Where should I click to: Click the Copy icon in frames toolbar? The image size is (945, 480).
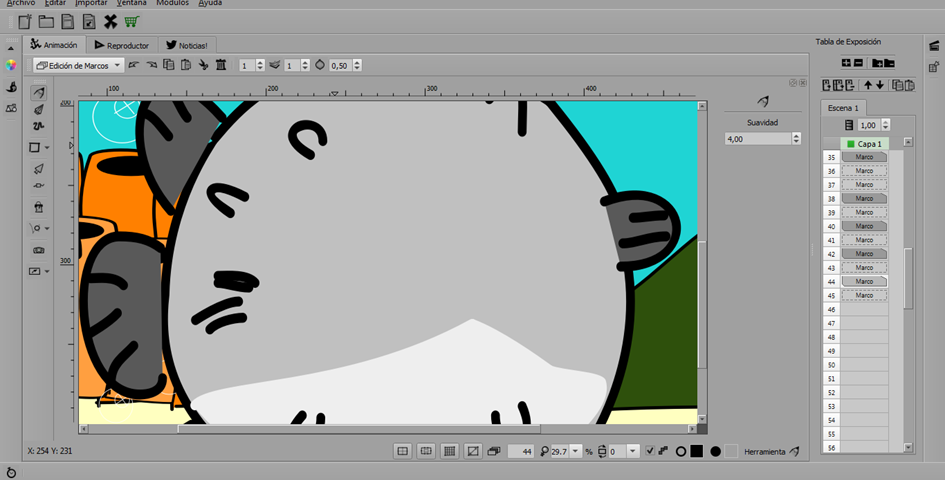coord(169,65)
